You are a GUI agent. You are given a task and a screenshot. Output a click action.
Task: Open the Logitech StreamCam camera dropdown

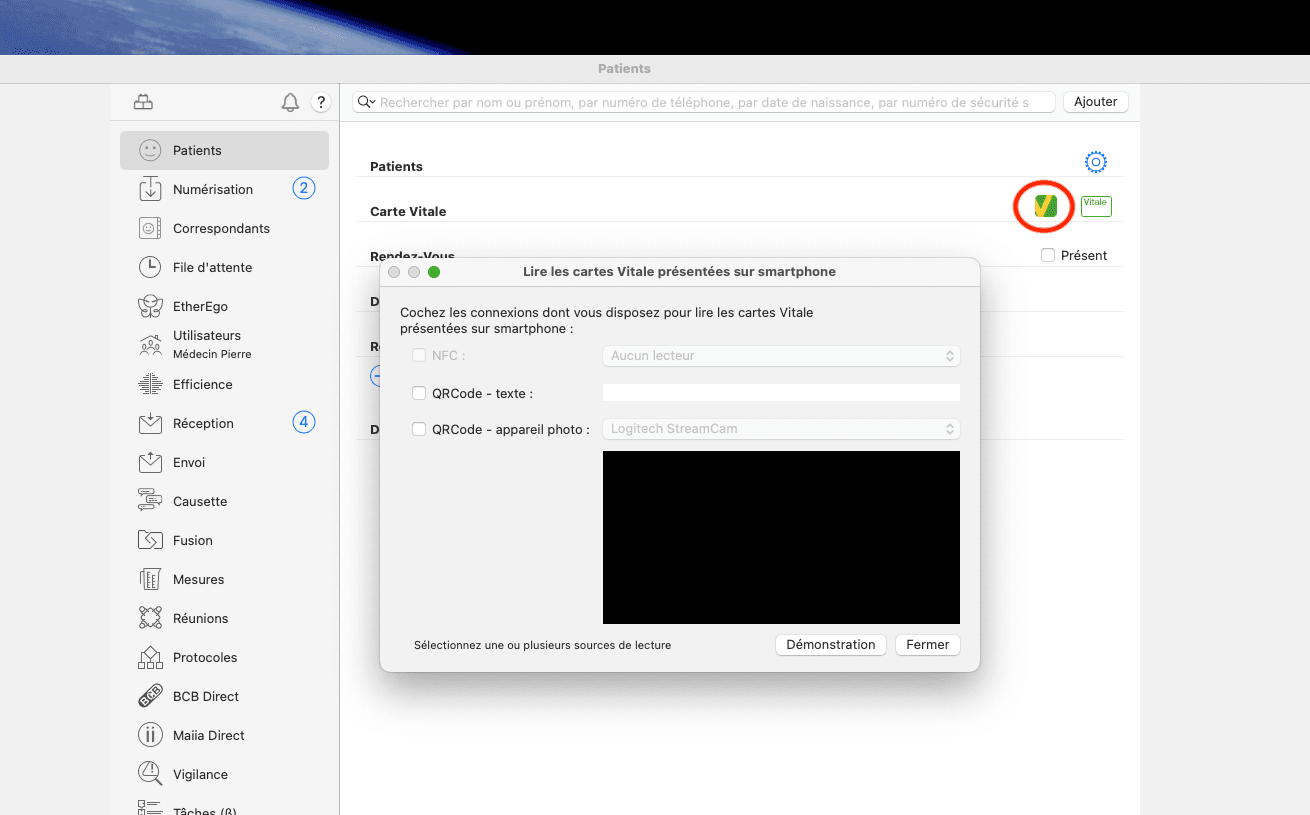tap(781, 429)
